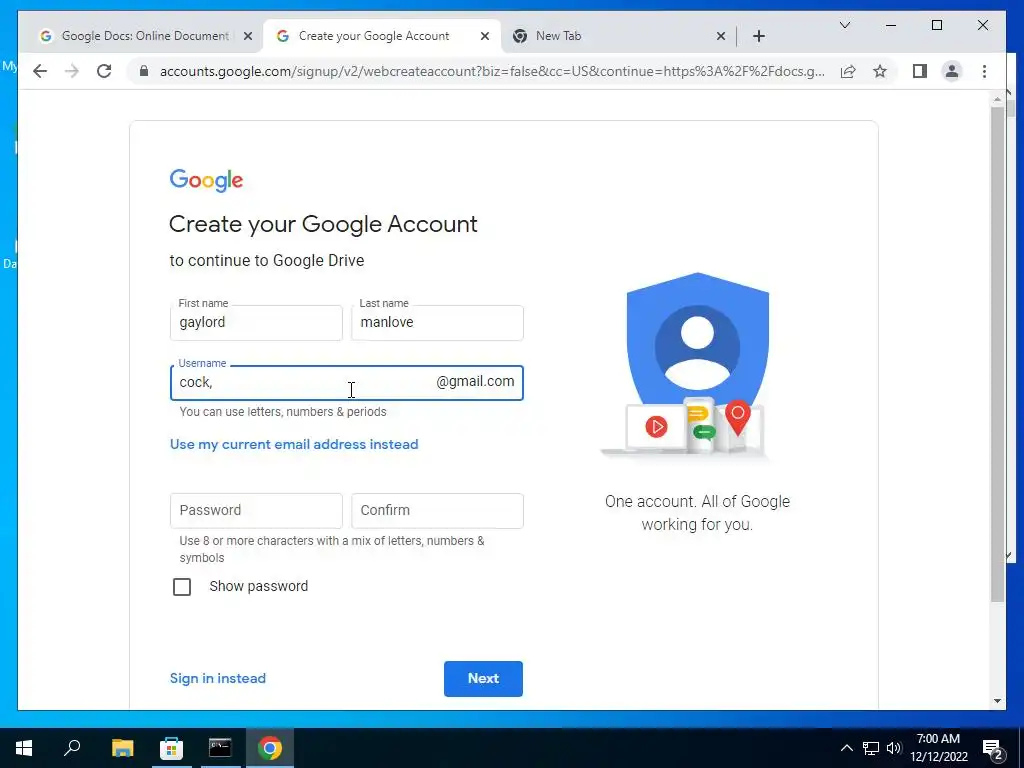Image resolution: width=1024 pixels, height=768 pixels.
Task: Click Use my current email address instead
Action: (294, 444)
